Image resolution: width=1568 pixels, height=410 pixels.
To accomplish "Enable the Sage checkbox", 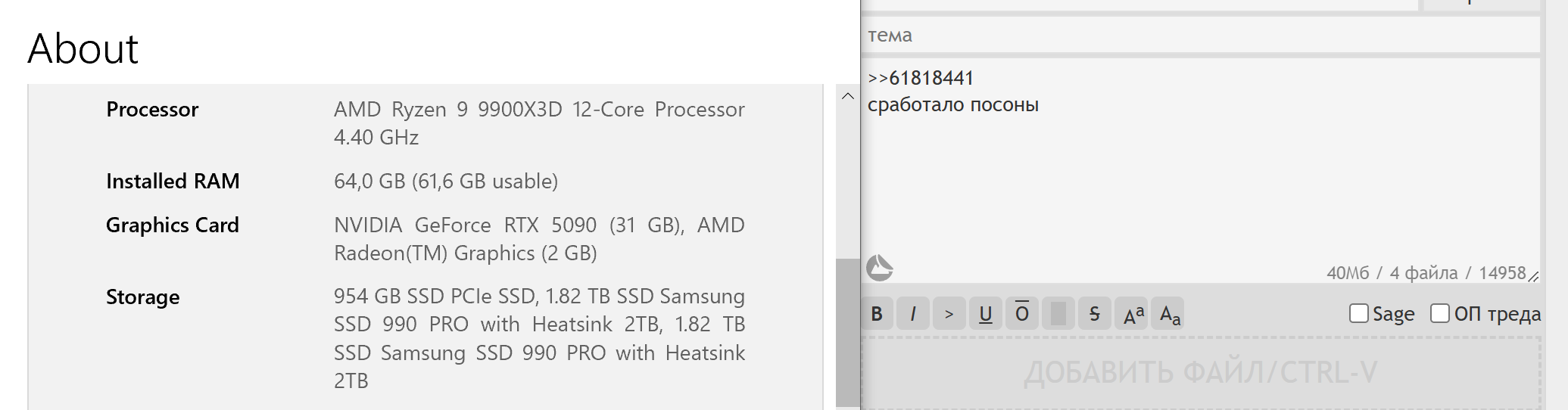I will click(1359, 313).
